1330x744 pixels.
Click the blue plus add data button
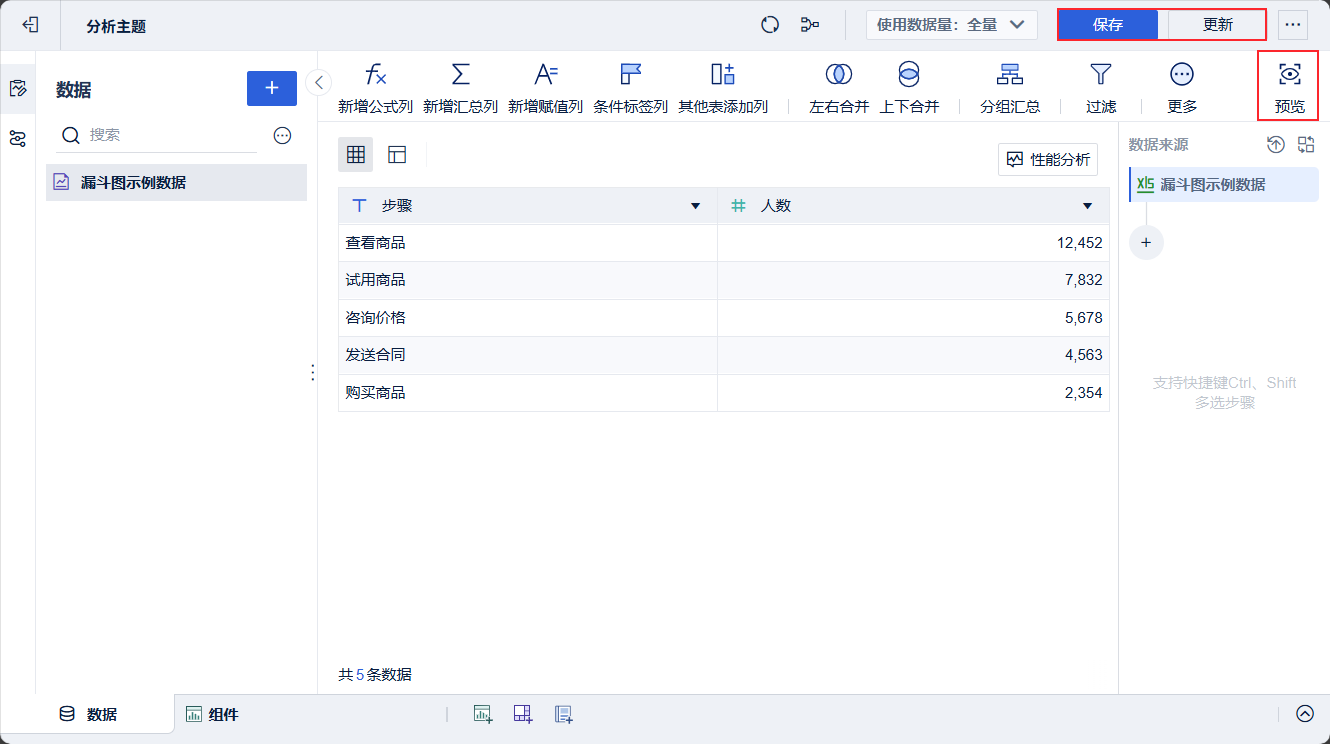coord(272,88)
